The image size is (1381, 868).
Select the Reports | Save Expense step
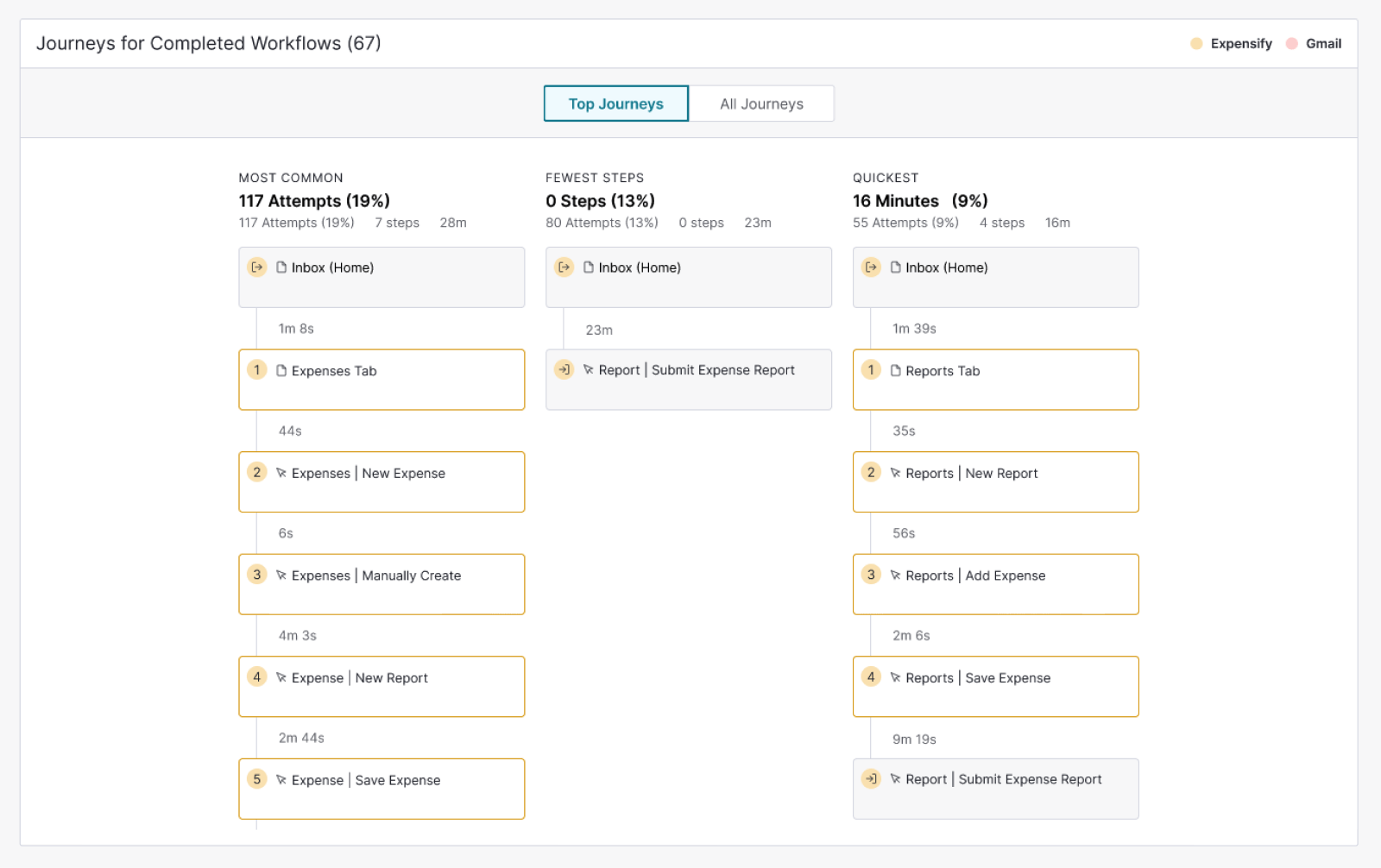(996, 687)
